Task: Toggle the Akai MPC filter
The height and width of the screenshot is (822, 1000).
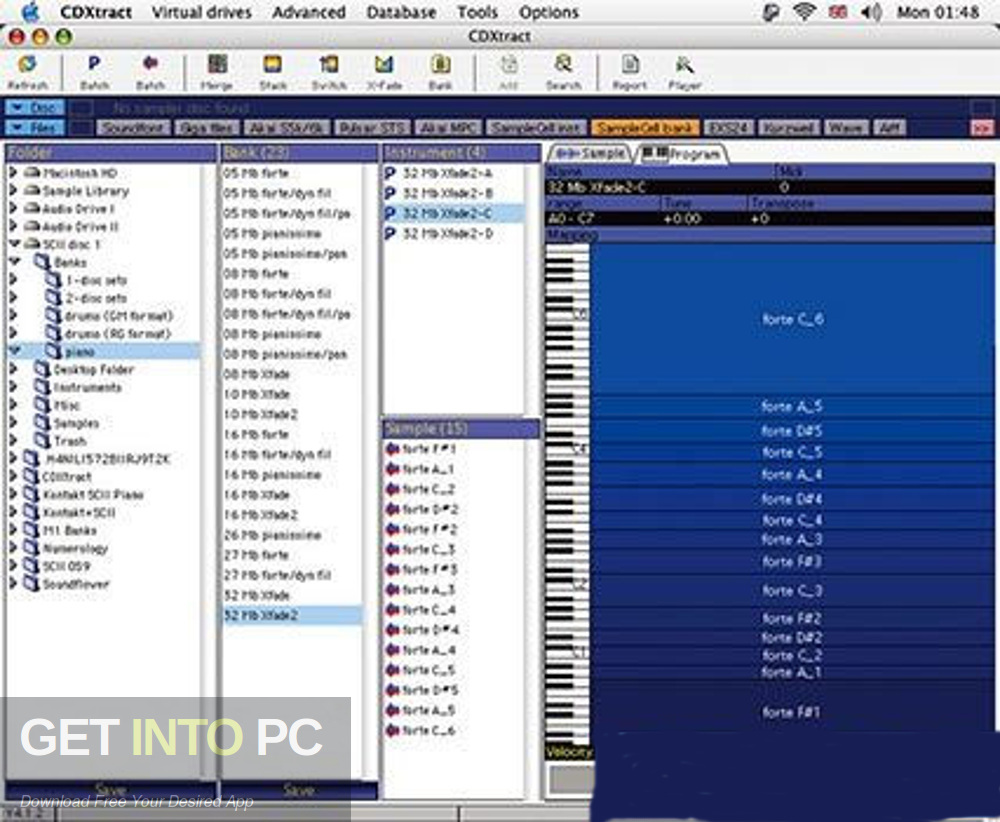Action: 448,128
